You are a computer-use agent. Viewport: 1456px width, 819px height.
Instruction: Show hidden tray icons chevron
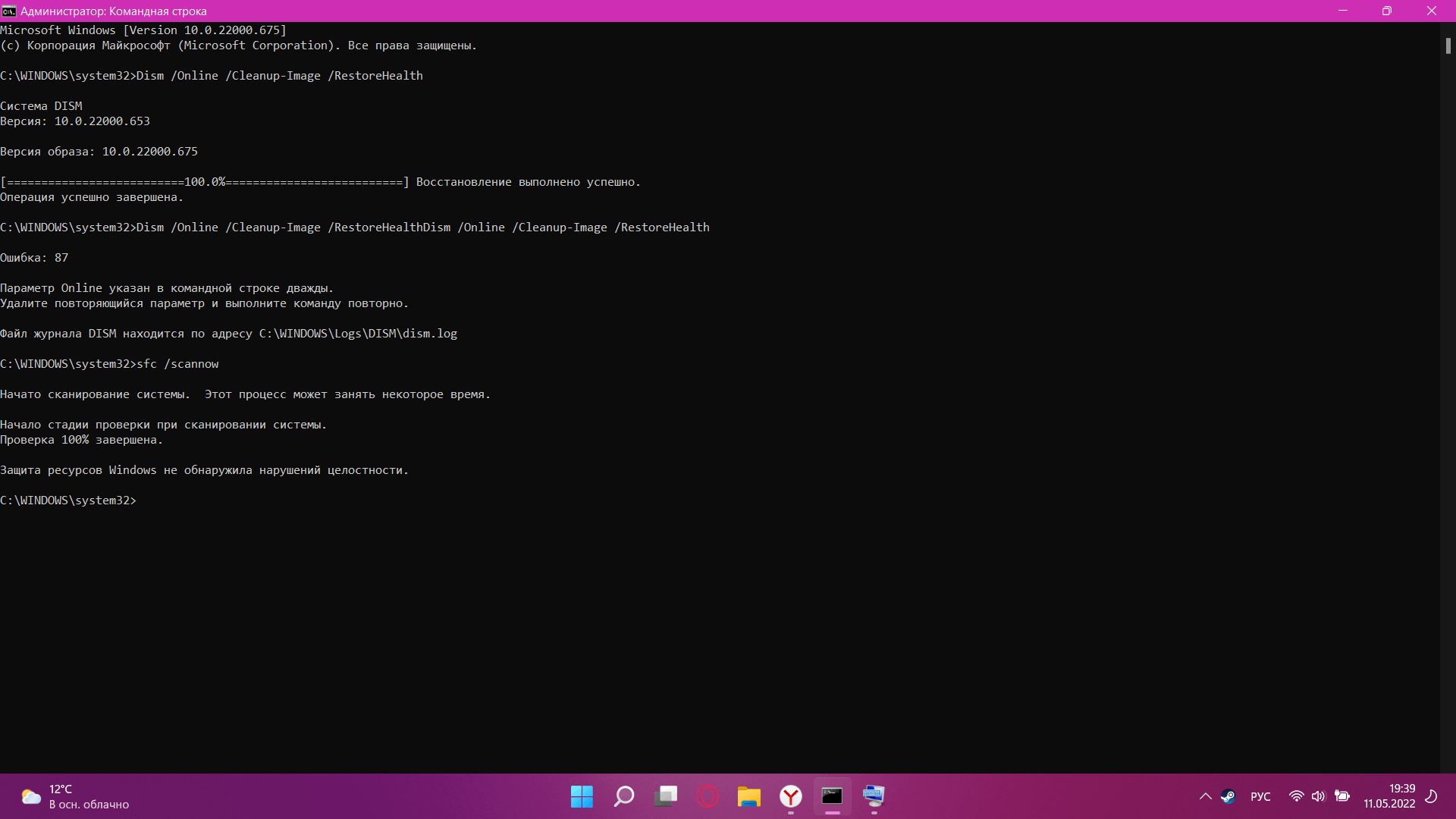[1205, 796]
